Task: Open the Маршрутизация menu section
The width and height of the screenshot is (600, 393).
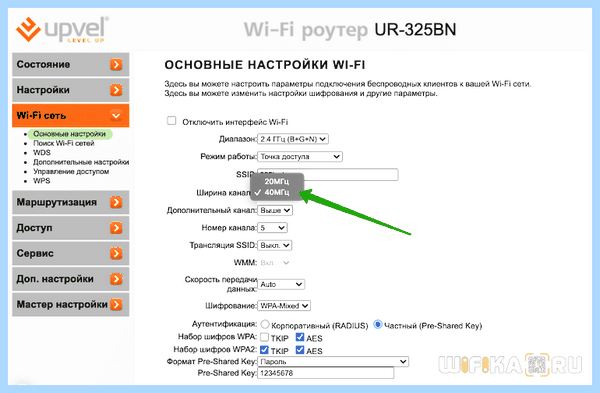Action: click(x=70, y=202)
